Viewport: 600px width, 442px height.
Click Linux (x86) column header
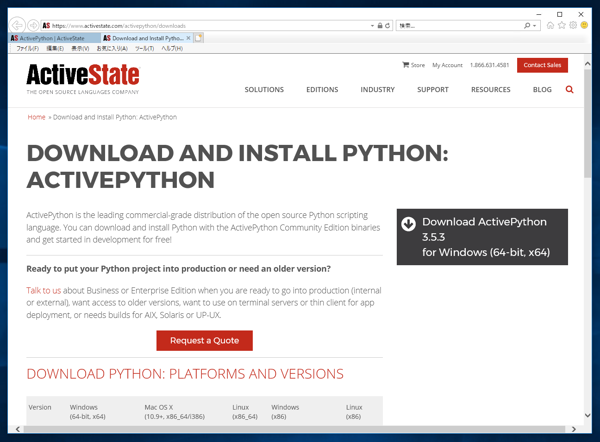click(354, 412)
